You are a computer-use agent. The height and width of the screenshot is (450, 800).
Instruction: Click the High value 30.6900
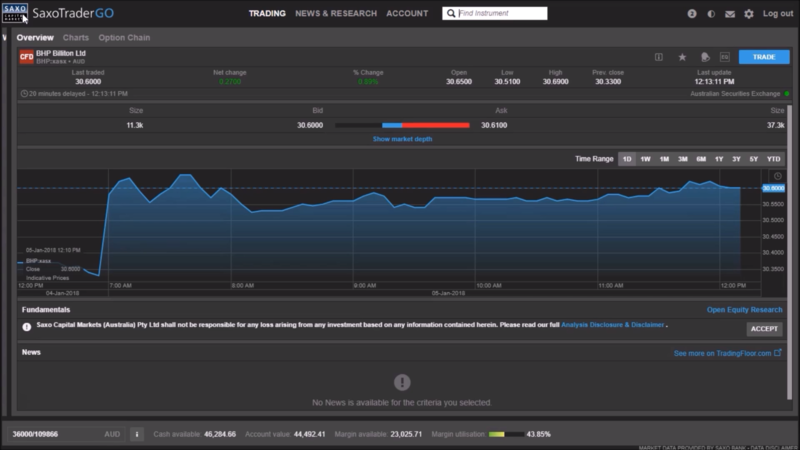(x=555, y=82)
